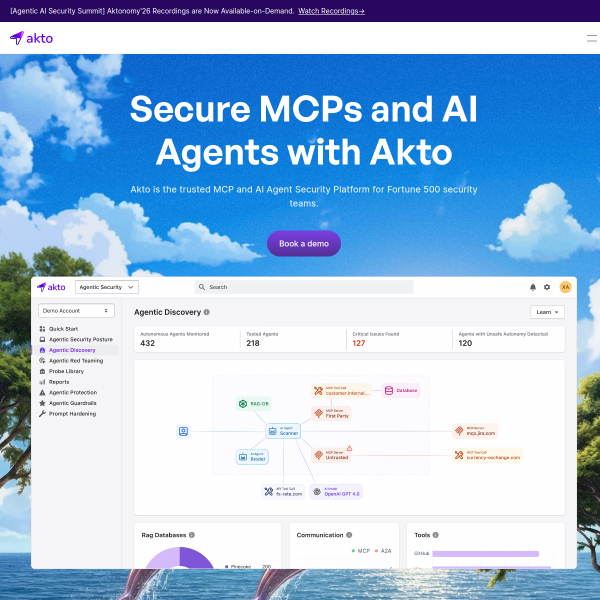
Task: Click the Akto logo in the site header
Action: [31, 38]
